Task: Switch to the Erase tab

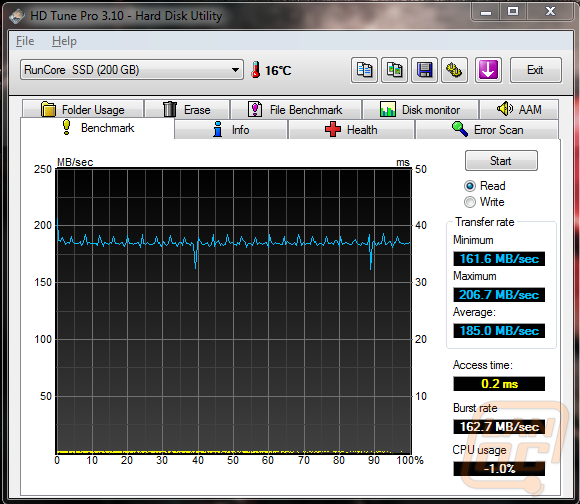Action: (187, 109)
